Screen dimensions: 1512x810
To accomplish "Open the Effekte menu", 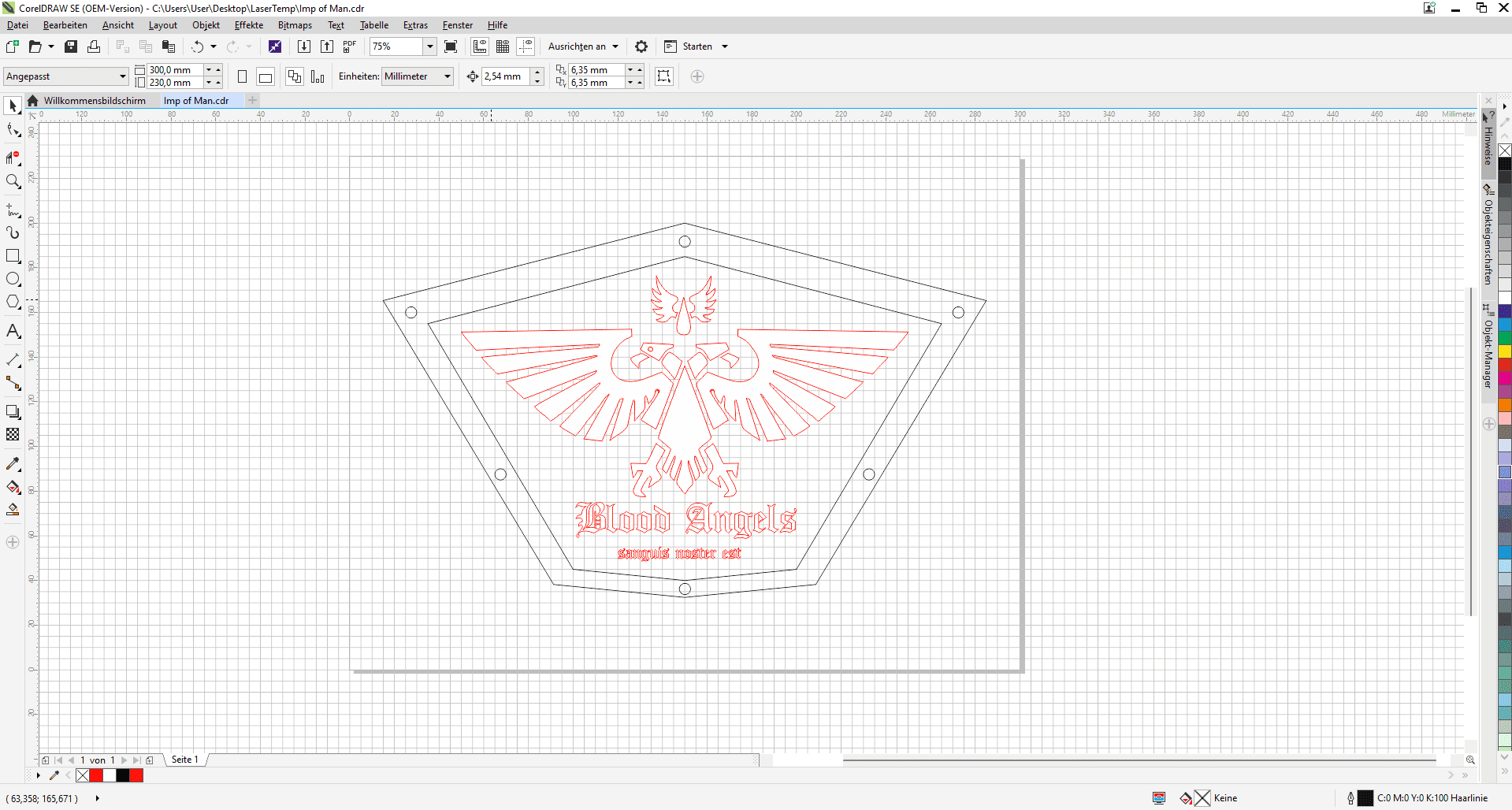I will click(x=249, y=25).
